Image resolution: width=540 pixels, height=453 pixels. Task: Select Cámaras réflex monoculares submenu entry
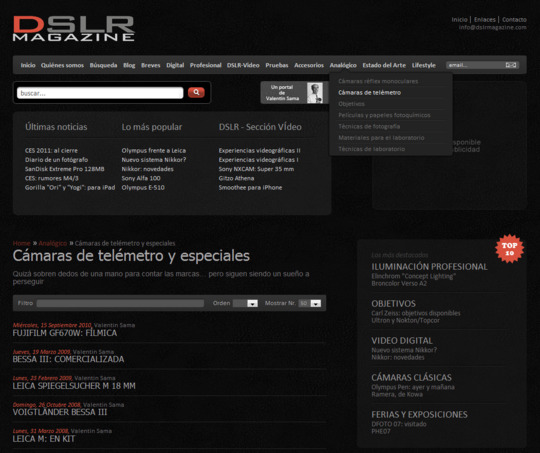pyautogui.click(x=378, y=81)
